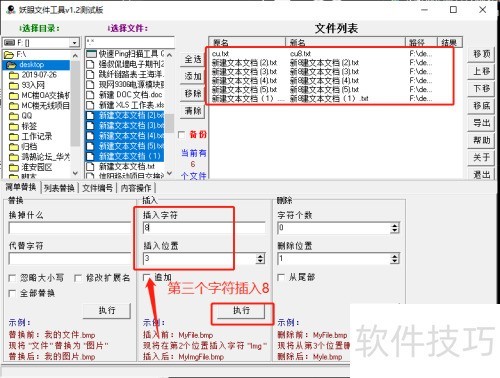Image resolution: width=500 pixels, height=378 pixels.
Task: Select the 归档 folder
Action: point(29,147)
